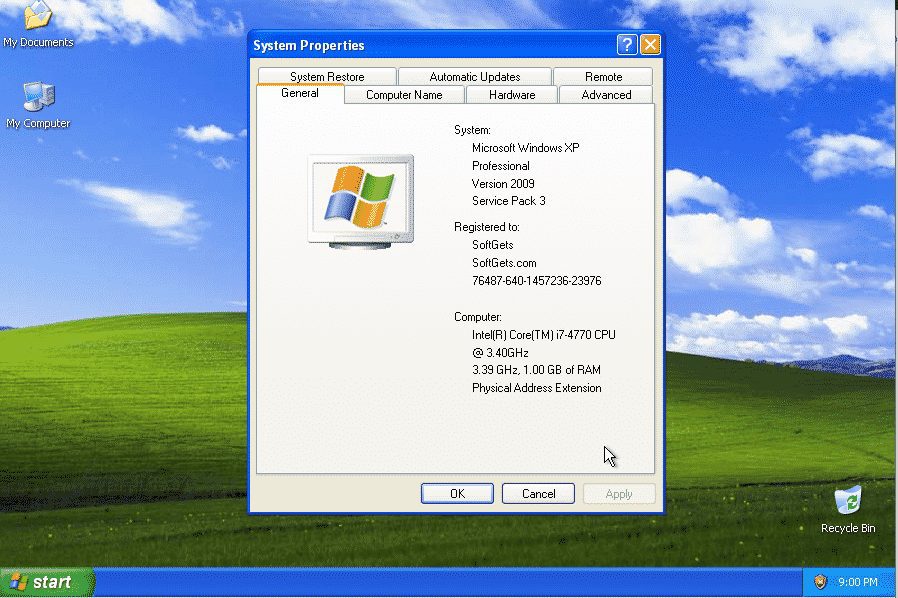Click the 'Microsoft Windows XP' text
This screenshot has height=598, width=898.
(x=526, y=148)
